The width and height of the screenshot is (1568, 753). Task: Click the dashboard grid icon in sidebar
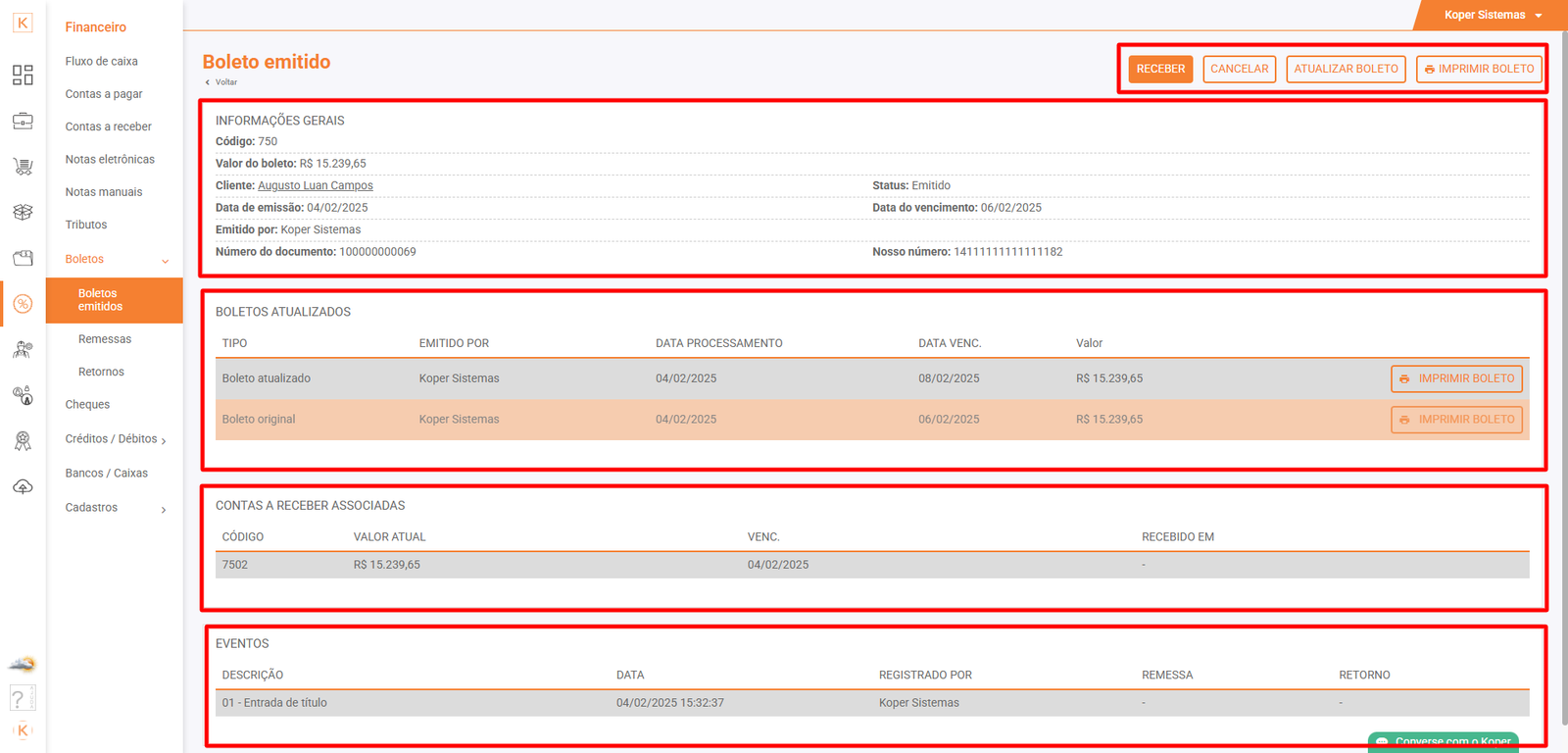click(23, 75)
